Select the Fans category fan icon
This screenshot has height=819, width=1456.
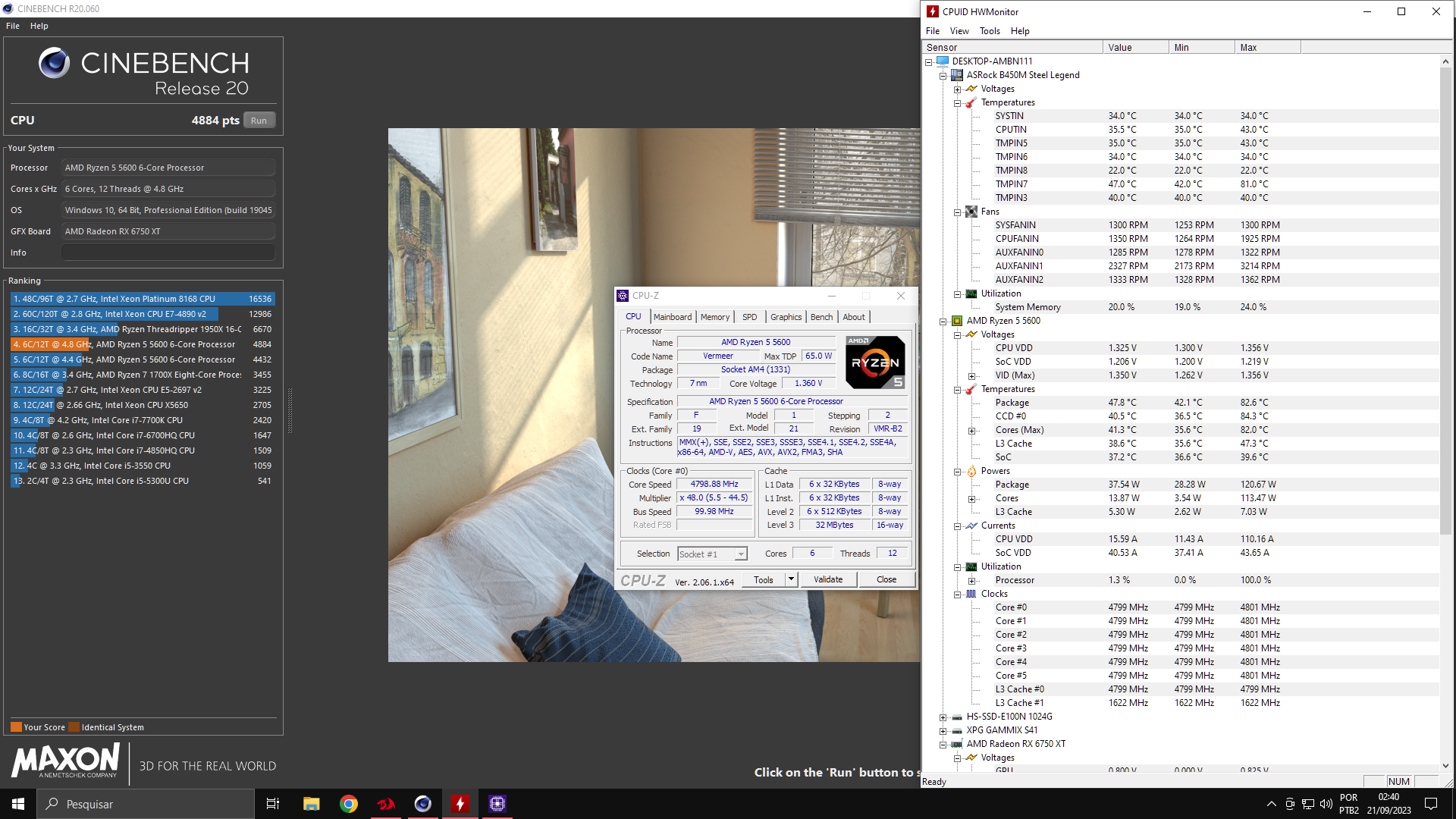click(x=971, y=212)
